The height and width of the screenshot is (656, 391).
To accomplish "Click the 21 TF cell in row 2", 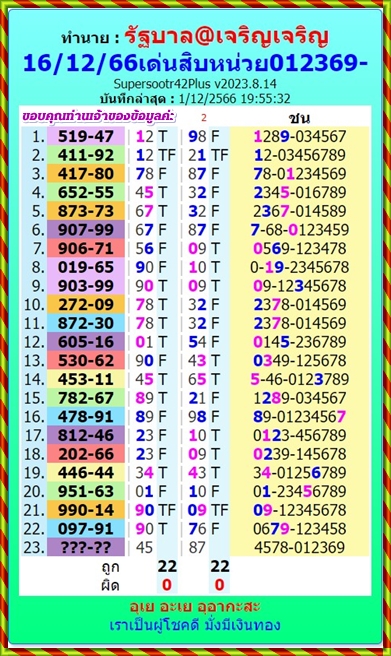I will [208, 155].
